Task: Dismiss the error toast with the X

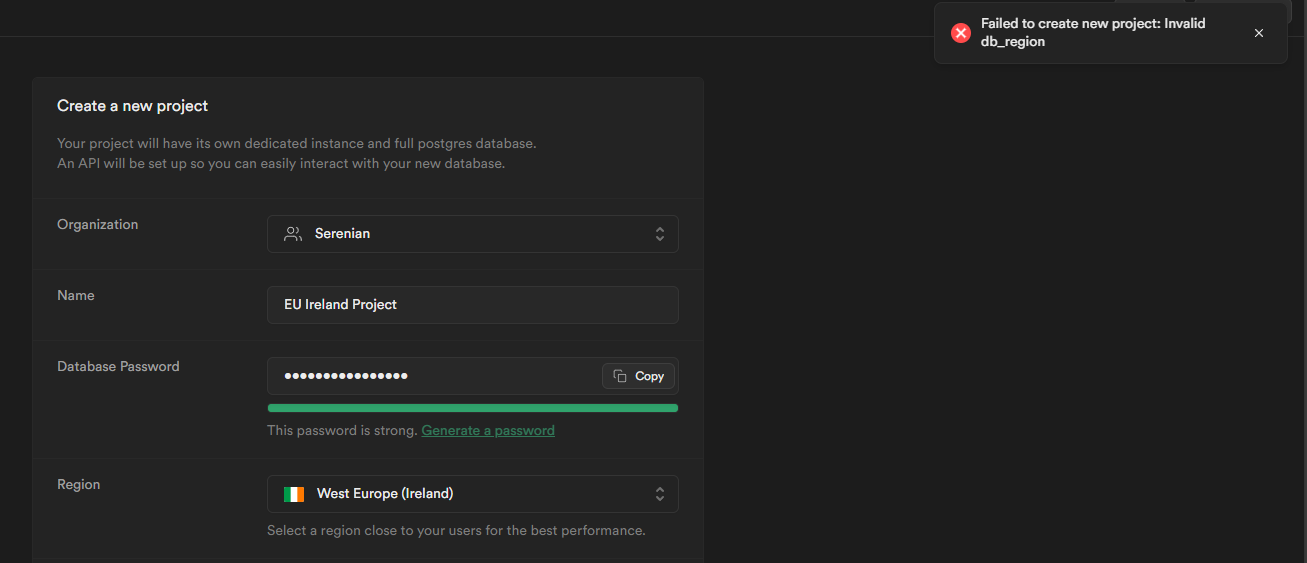Action: click(x=1259, y=33)
